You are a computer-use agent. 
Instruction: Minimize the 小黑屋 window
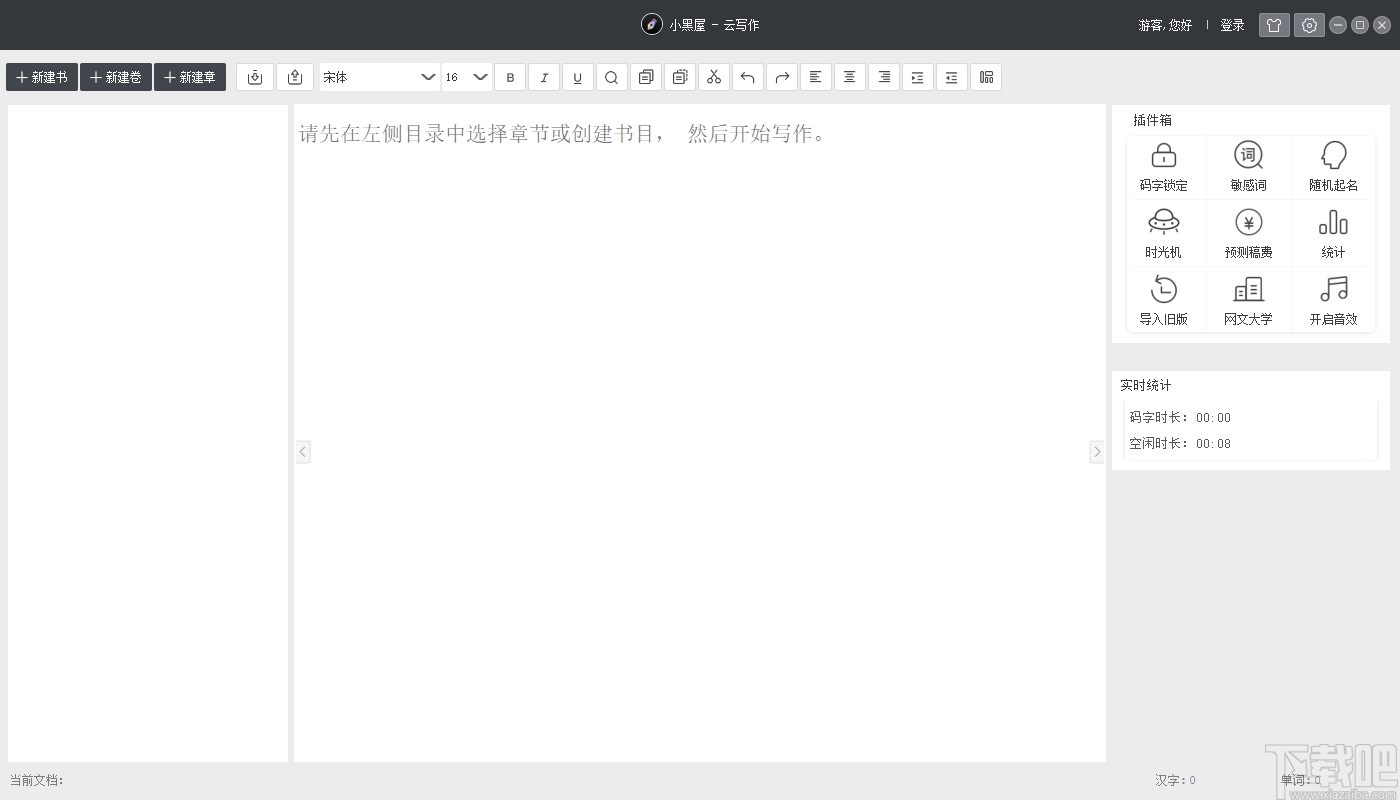click(1338, 25)
